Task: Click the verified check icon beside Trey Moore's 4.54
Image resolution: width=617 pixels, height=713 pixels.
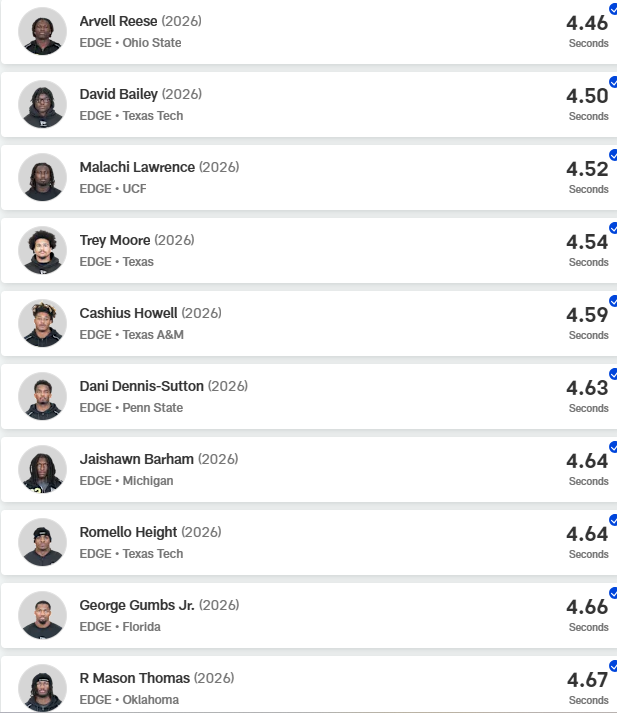Action: click(x=613, y=228)
